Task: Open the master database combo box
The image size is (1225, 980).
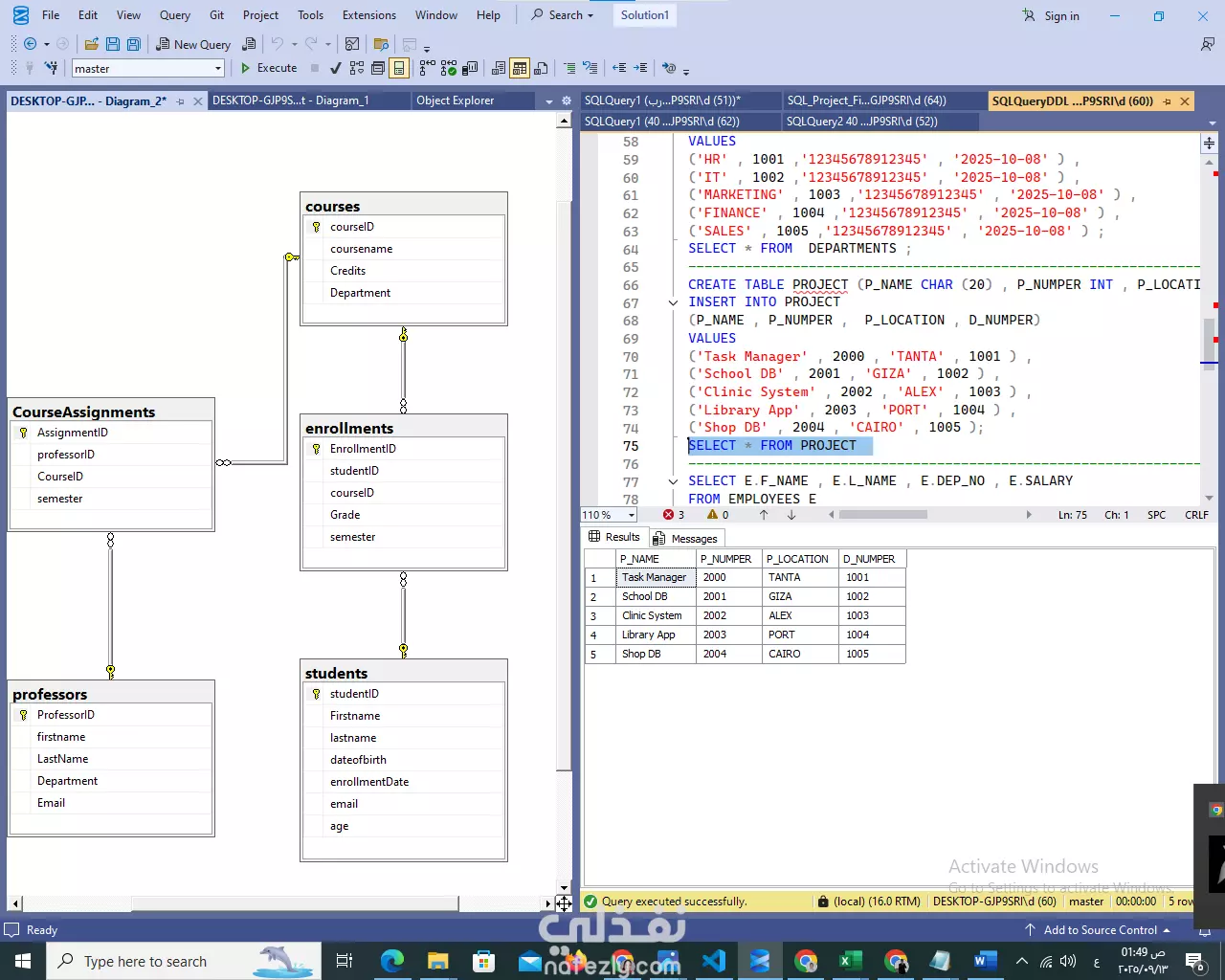Action: 147,68
